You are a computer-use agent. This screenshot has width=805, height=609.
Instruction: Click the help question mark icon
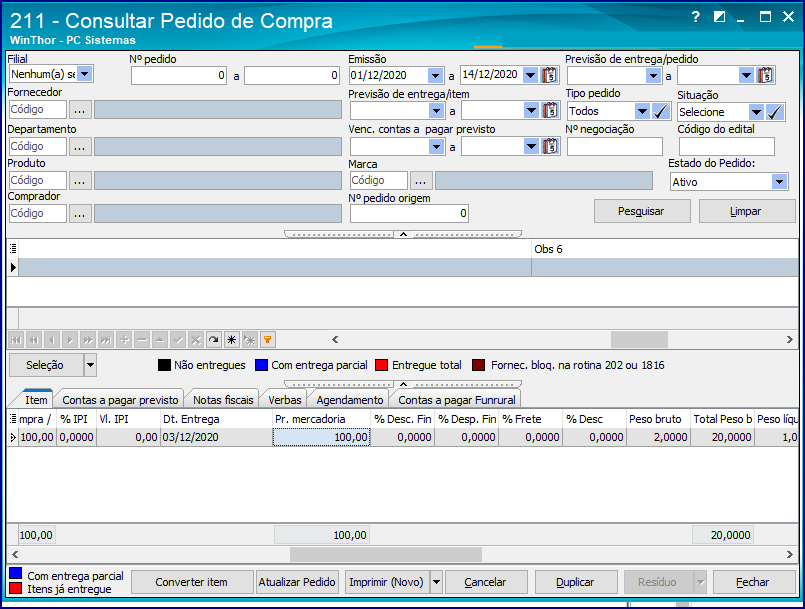click(x=696, y=17)
